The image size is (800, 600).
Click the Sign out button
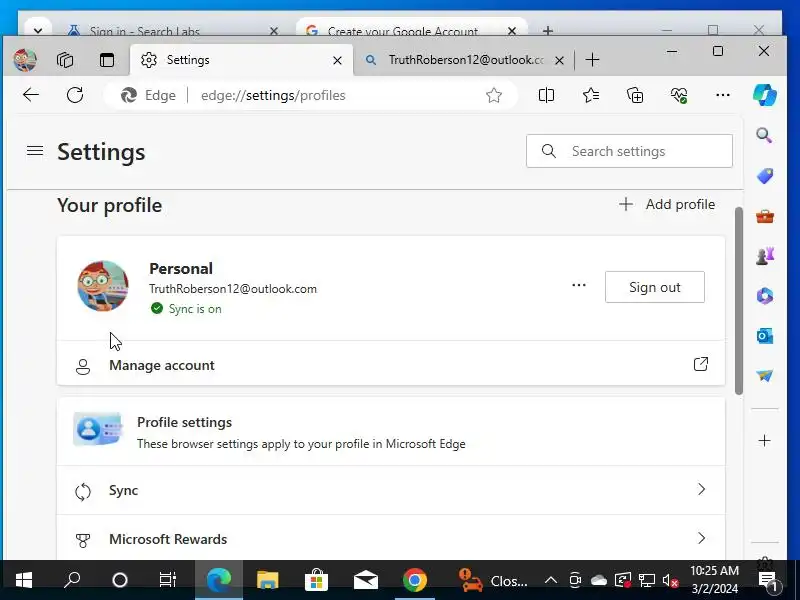point(655,287)
